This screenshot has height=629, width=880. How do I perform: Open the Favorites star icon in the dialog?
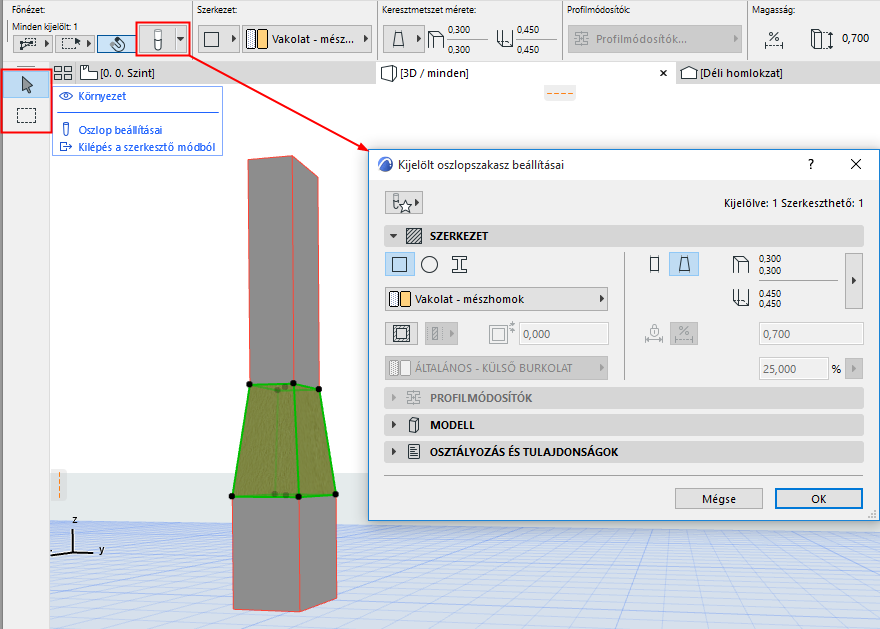point(403,203)
